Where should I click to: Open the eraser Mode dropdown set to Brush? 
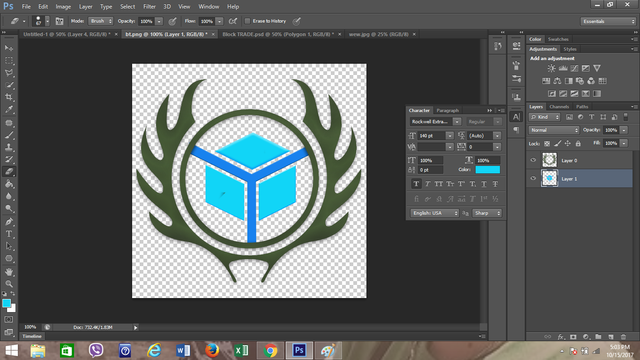tap(100, 21)
